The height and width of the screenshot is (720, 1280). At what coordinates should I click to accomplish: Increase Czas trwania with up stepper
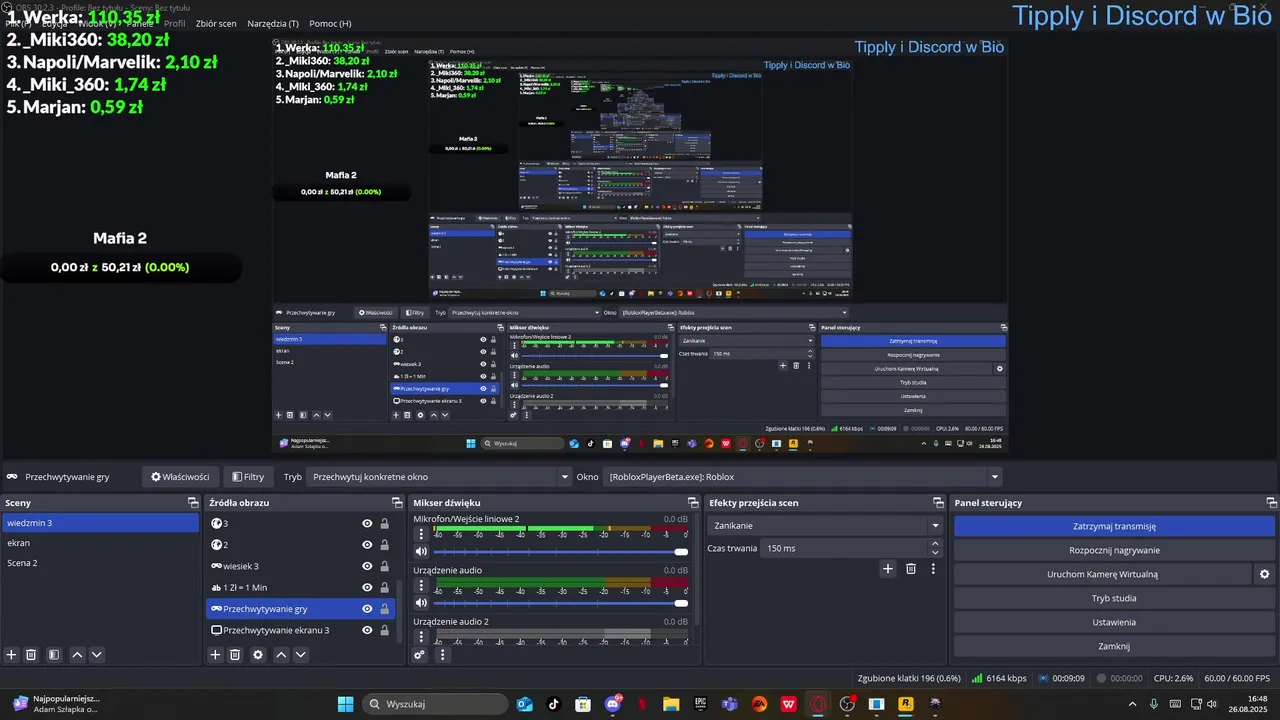[935, 544]
